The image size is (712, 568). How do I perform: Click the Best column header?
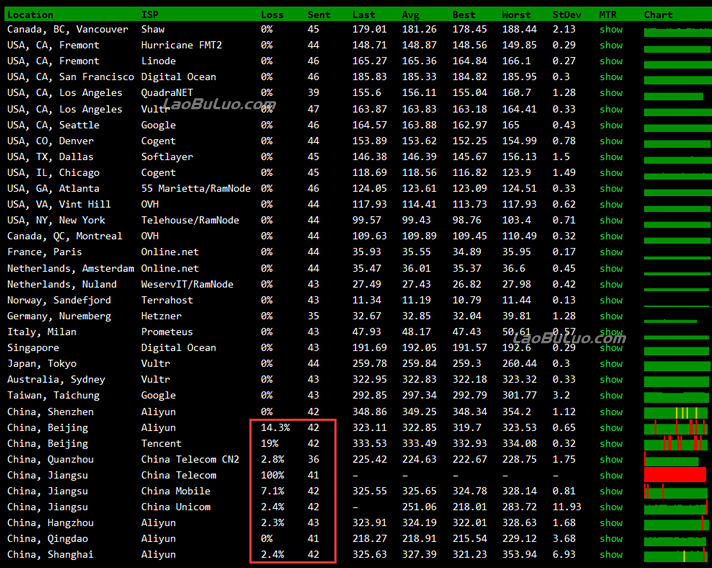pos(464,15)
